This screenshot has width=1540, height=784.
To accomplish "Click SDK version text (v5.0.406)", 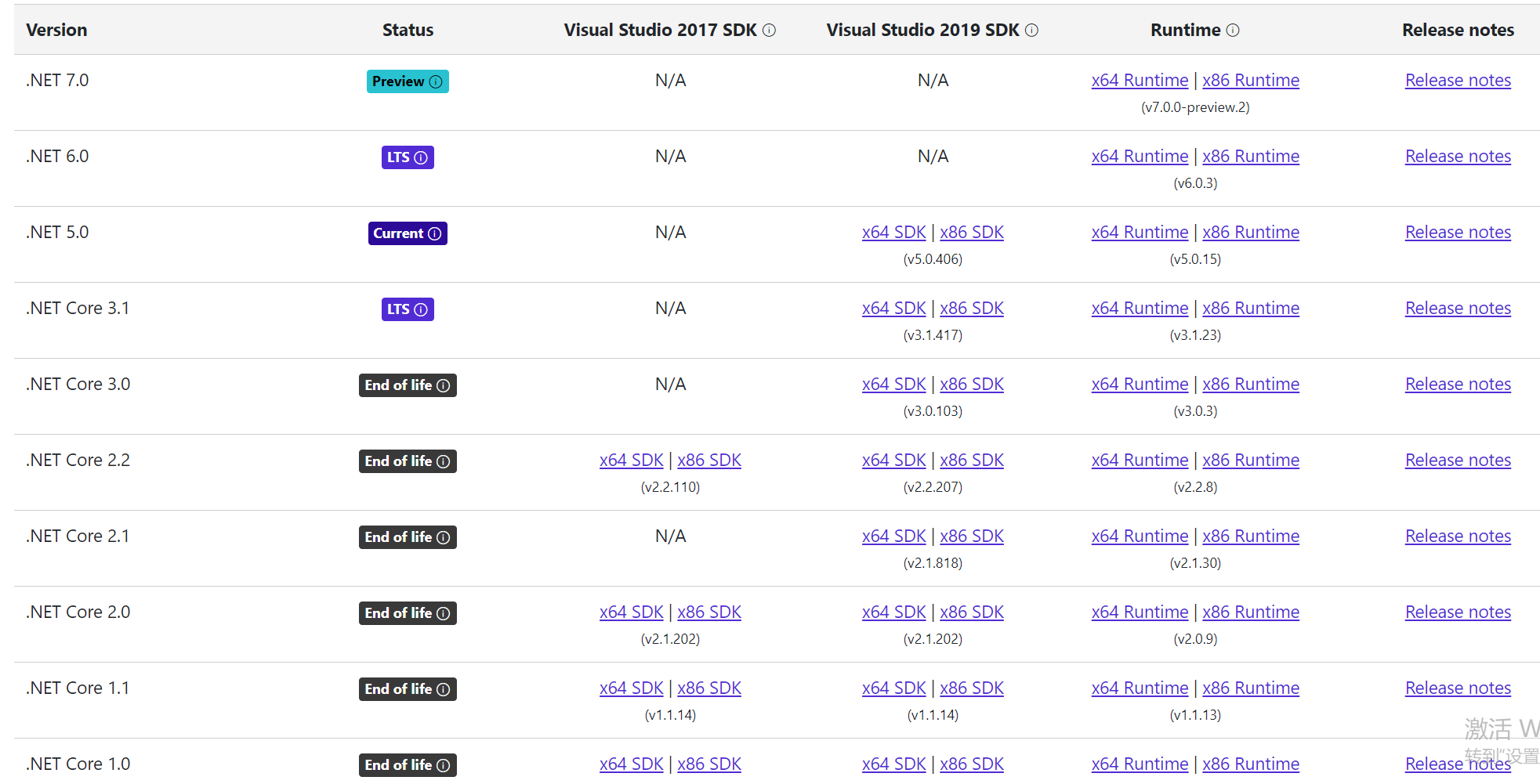I will [x=933, y=259].
